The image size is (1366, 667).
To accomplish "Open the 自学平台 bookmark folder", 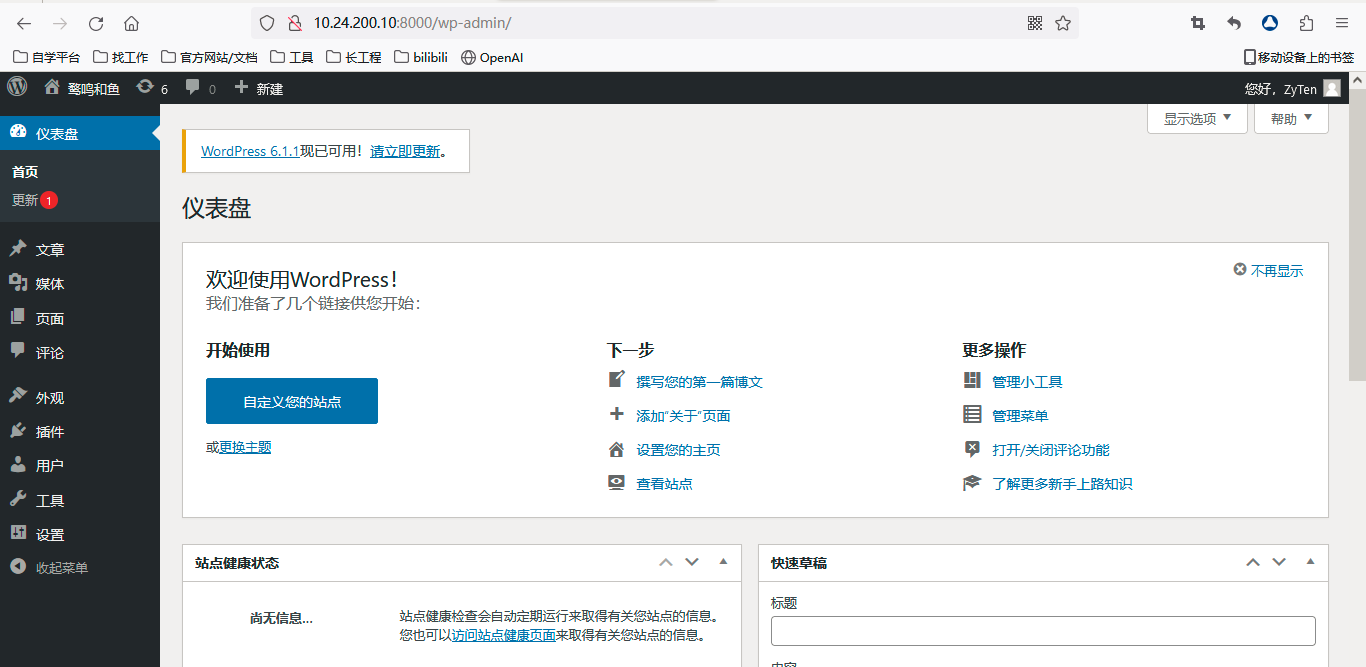I will tap(46, 57).
